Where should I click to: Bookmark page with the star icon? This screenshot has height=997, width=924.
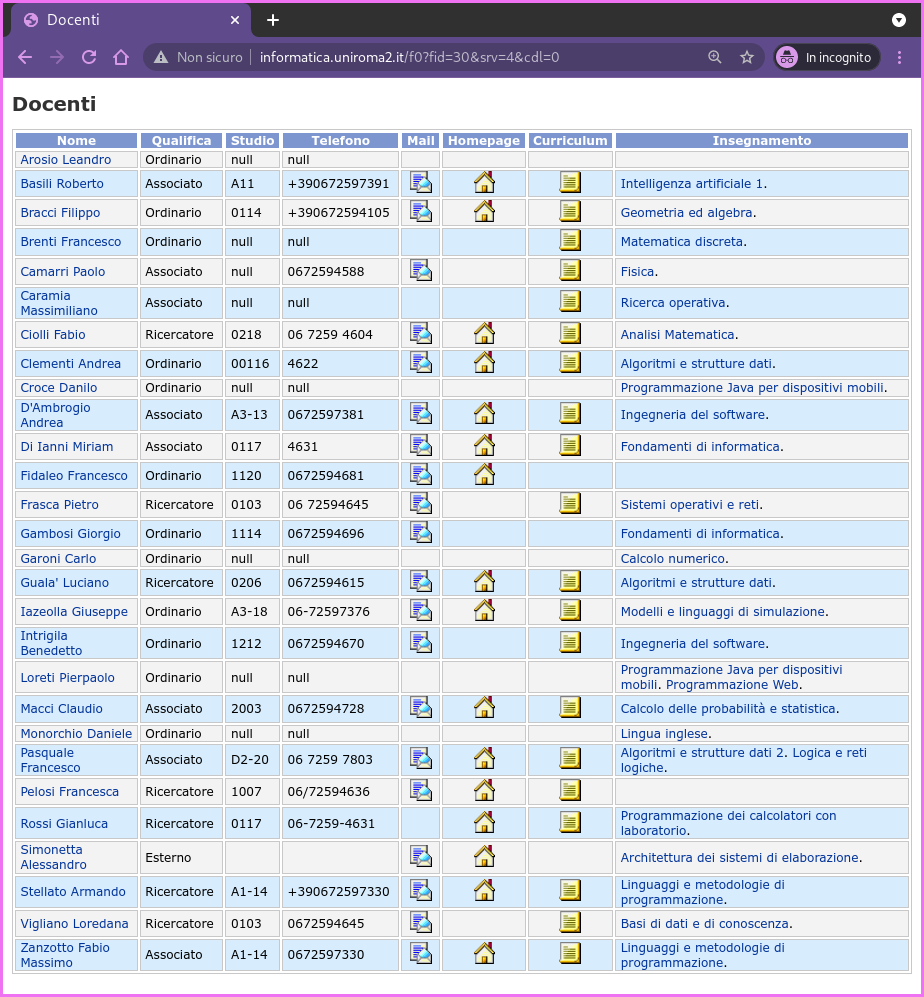747,57
